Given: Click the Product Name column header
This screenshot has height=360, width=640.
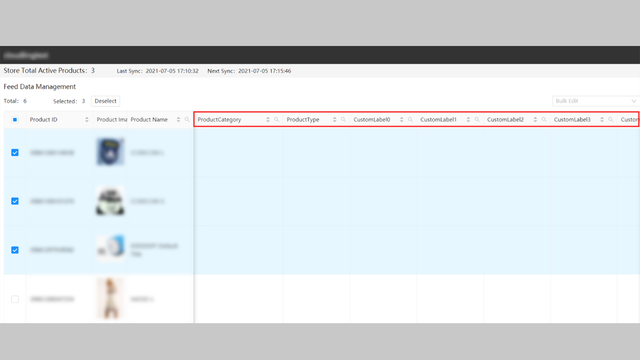Looking at the screenshot, I should (149, 120).
